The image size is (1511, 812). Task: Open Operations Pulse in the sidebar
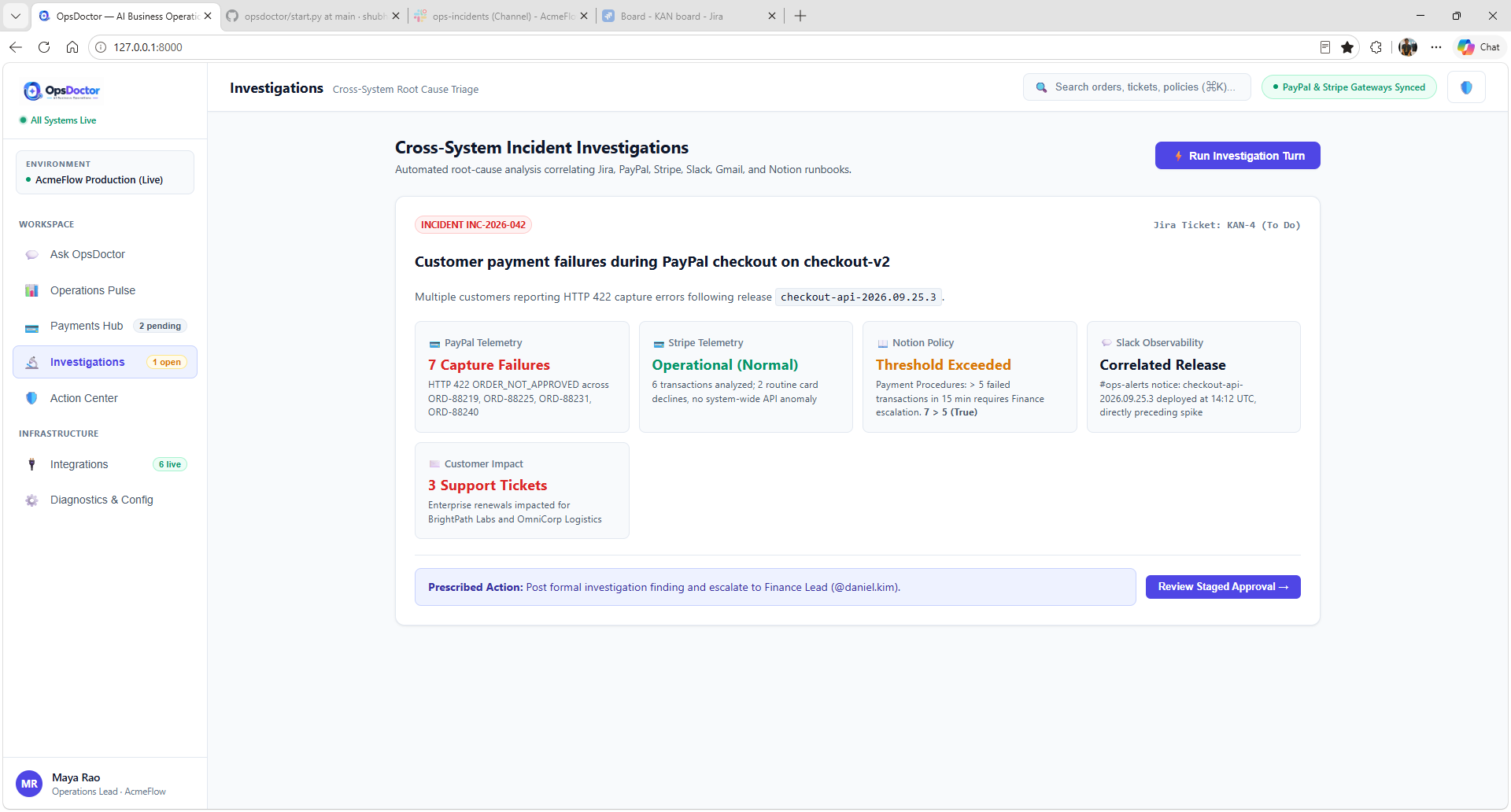(x=105, y=291)
